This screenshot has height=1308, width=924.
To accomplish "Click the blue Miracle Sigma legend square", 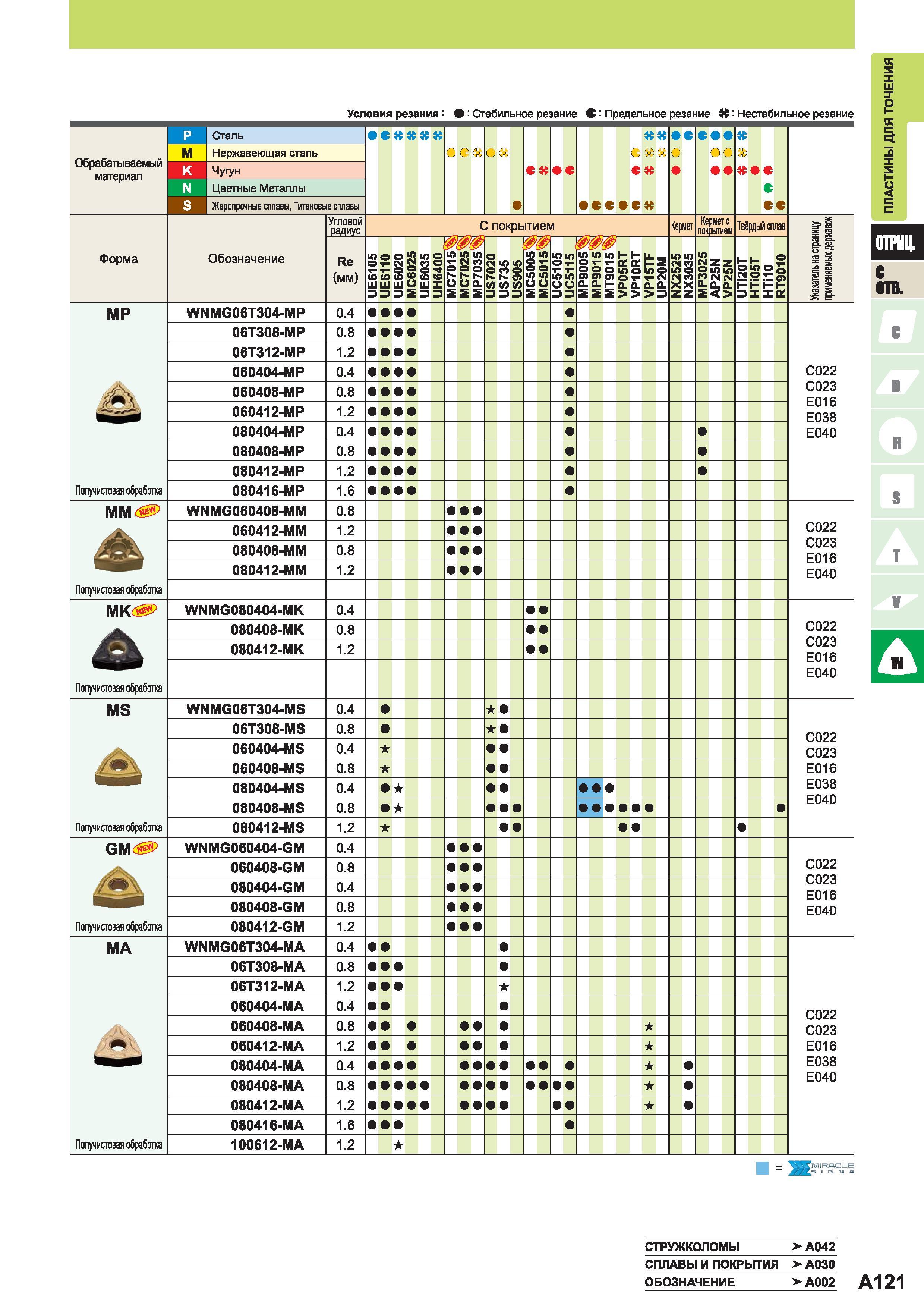I will click(x=762, y=1168).
